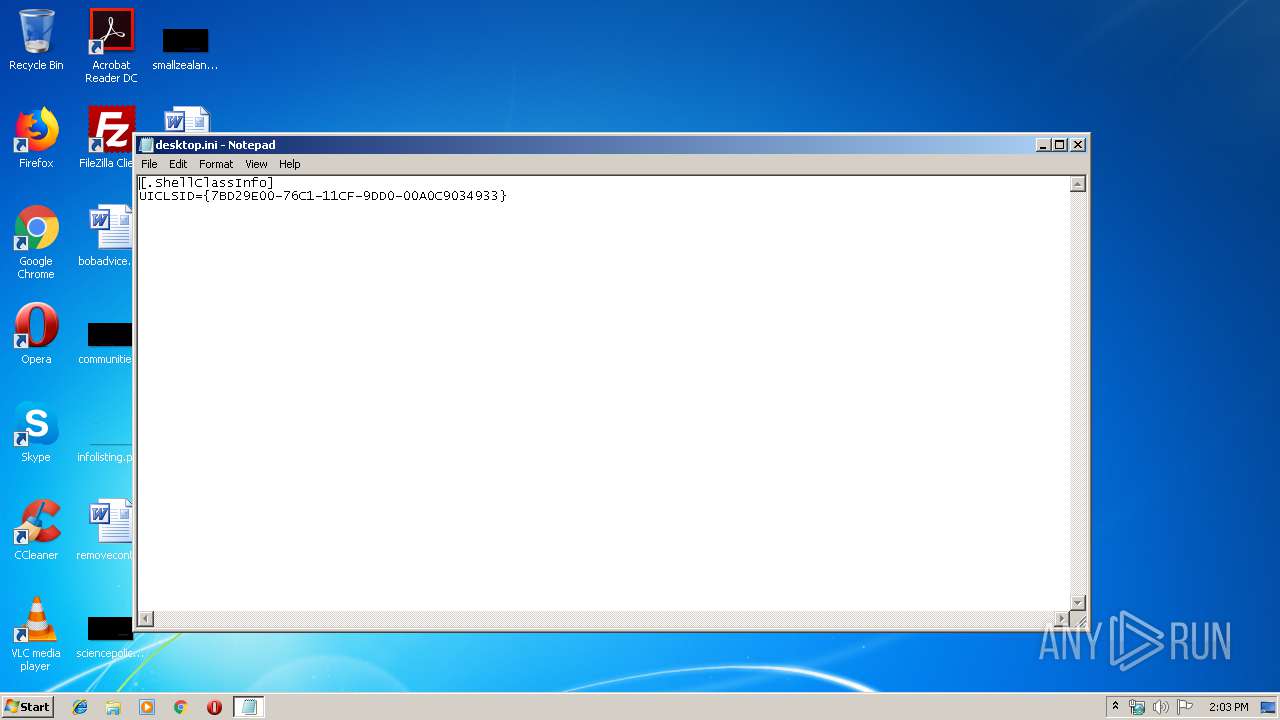The image size is (1280, 720).
Task: Select the Word document icon behind Notepad title bar
Action: 186,119
